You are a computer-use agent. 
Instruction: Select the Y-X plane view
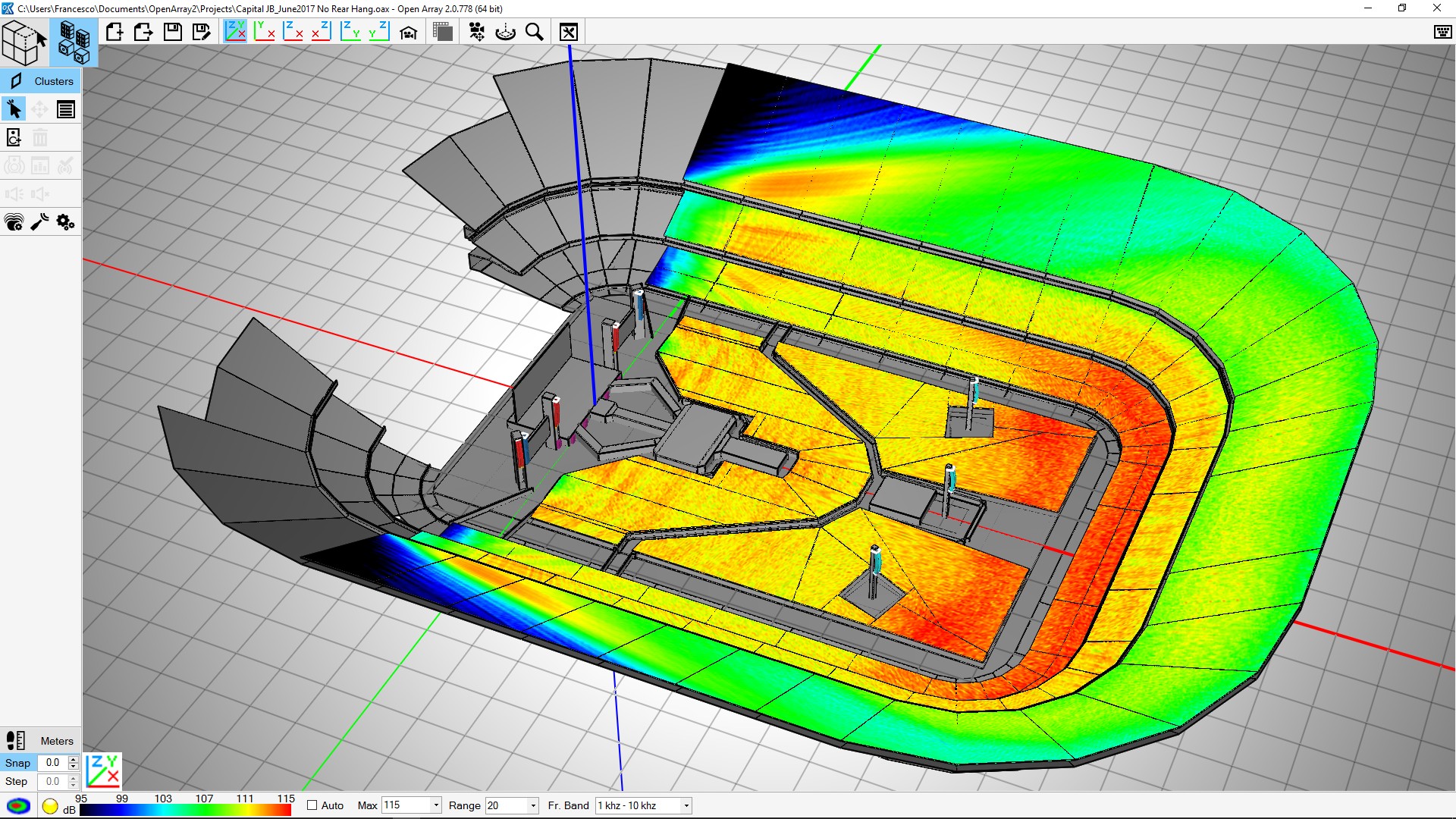(264, 31)
